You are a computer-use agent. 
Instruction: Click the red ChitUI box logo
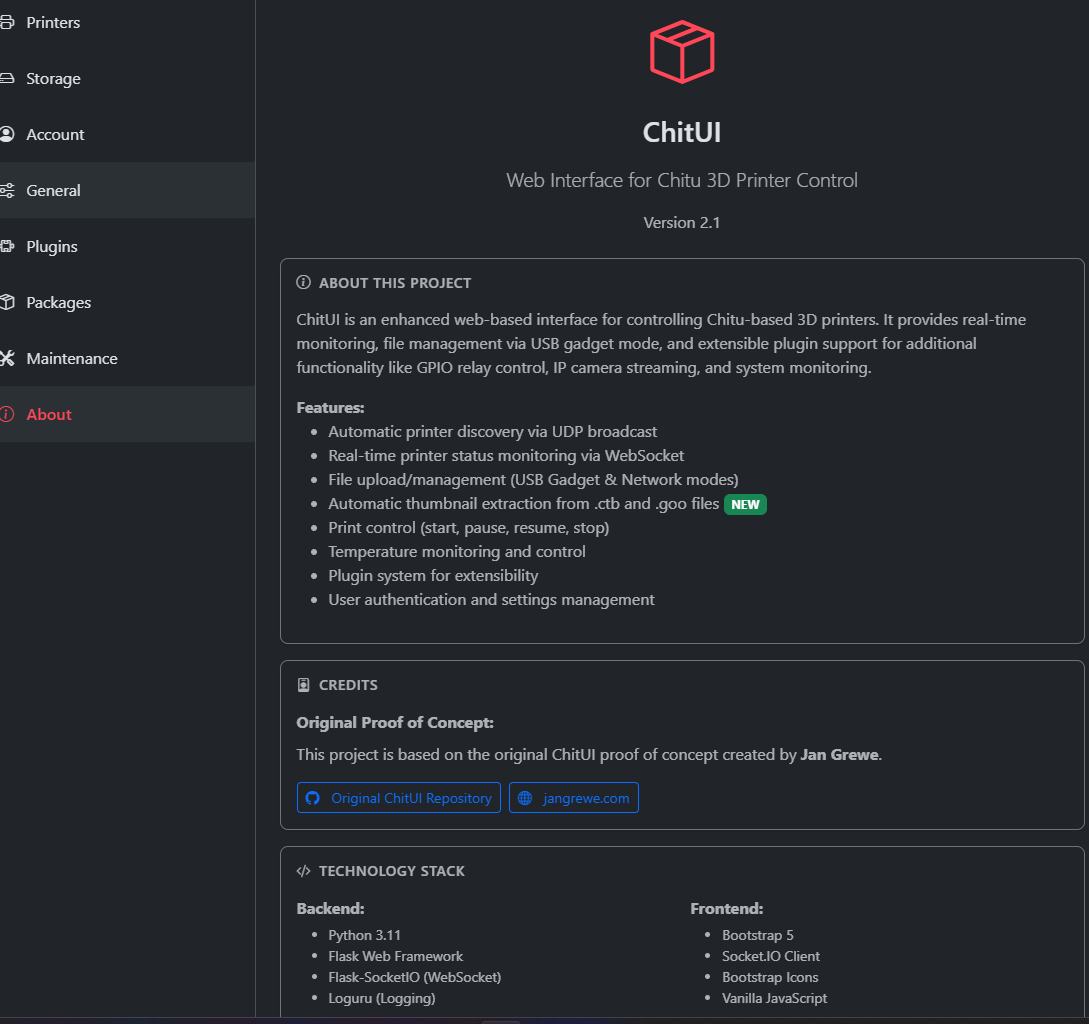point(681,51)
